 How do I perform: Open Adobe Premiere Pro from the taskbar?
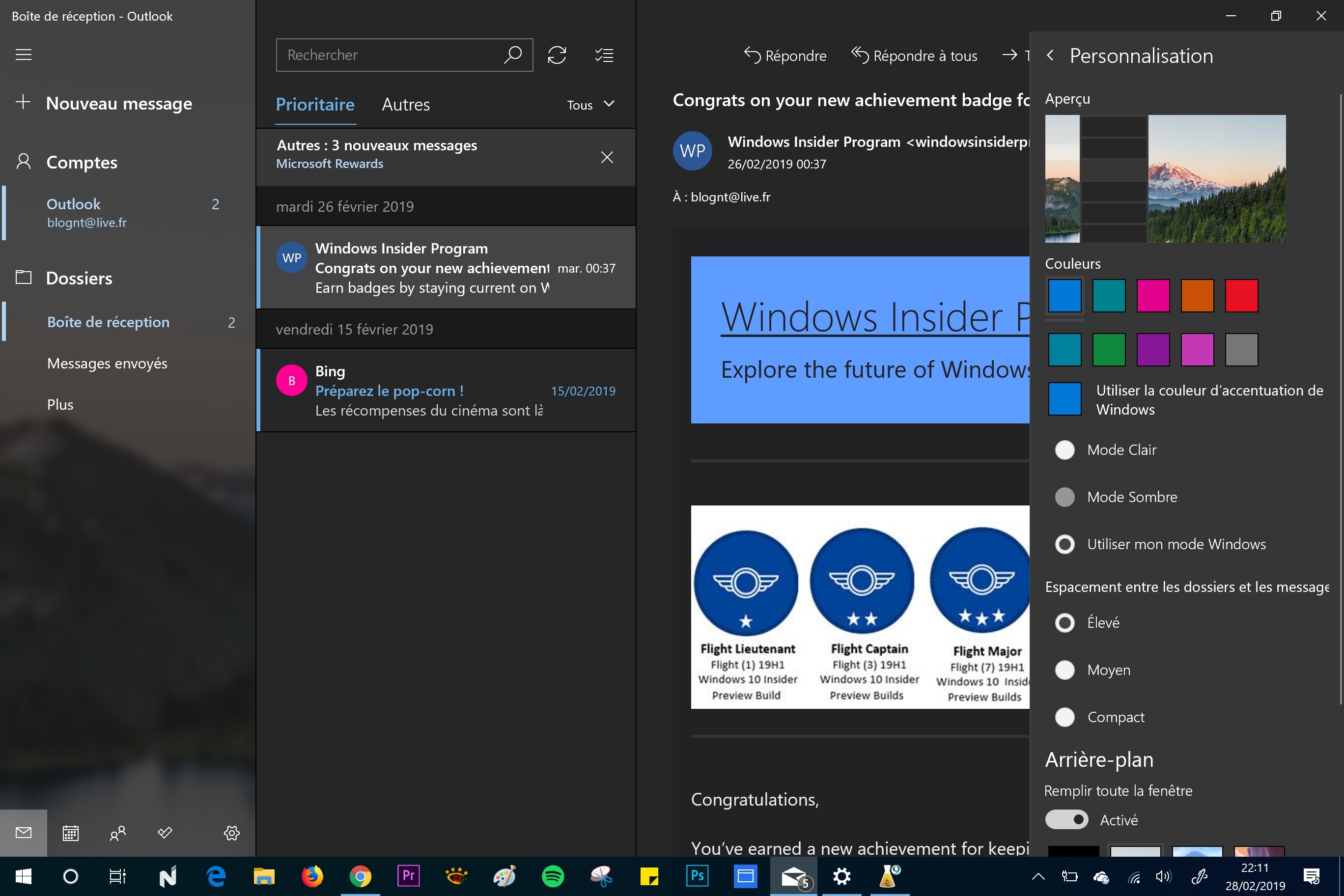click(408, 876)
